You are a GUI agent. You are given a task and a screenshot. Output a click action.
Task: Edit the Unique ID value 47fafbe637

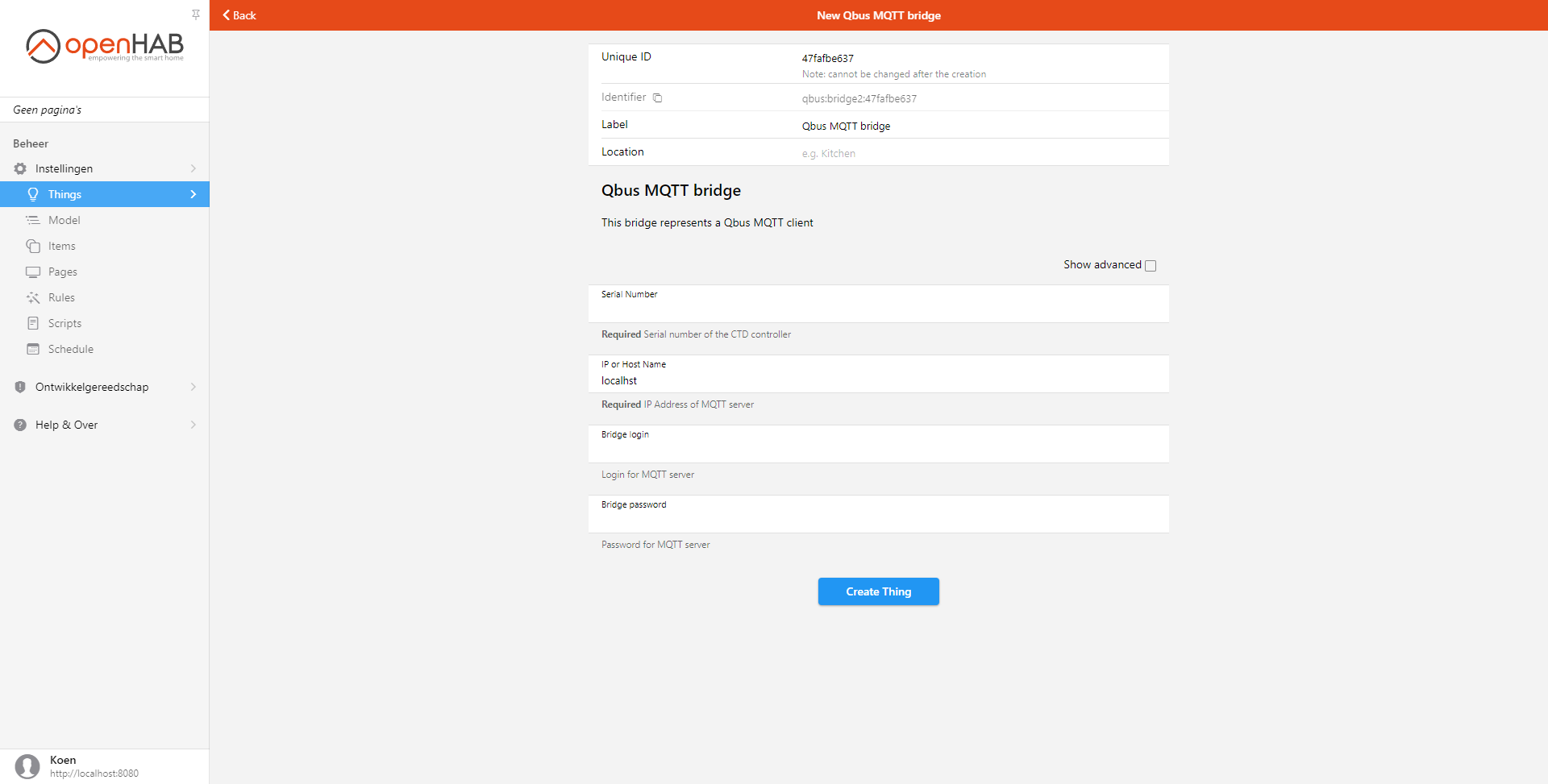828,58
